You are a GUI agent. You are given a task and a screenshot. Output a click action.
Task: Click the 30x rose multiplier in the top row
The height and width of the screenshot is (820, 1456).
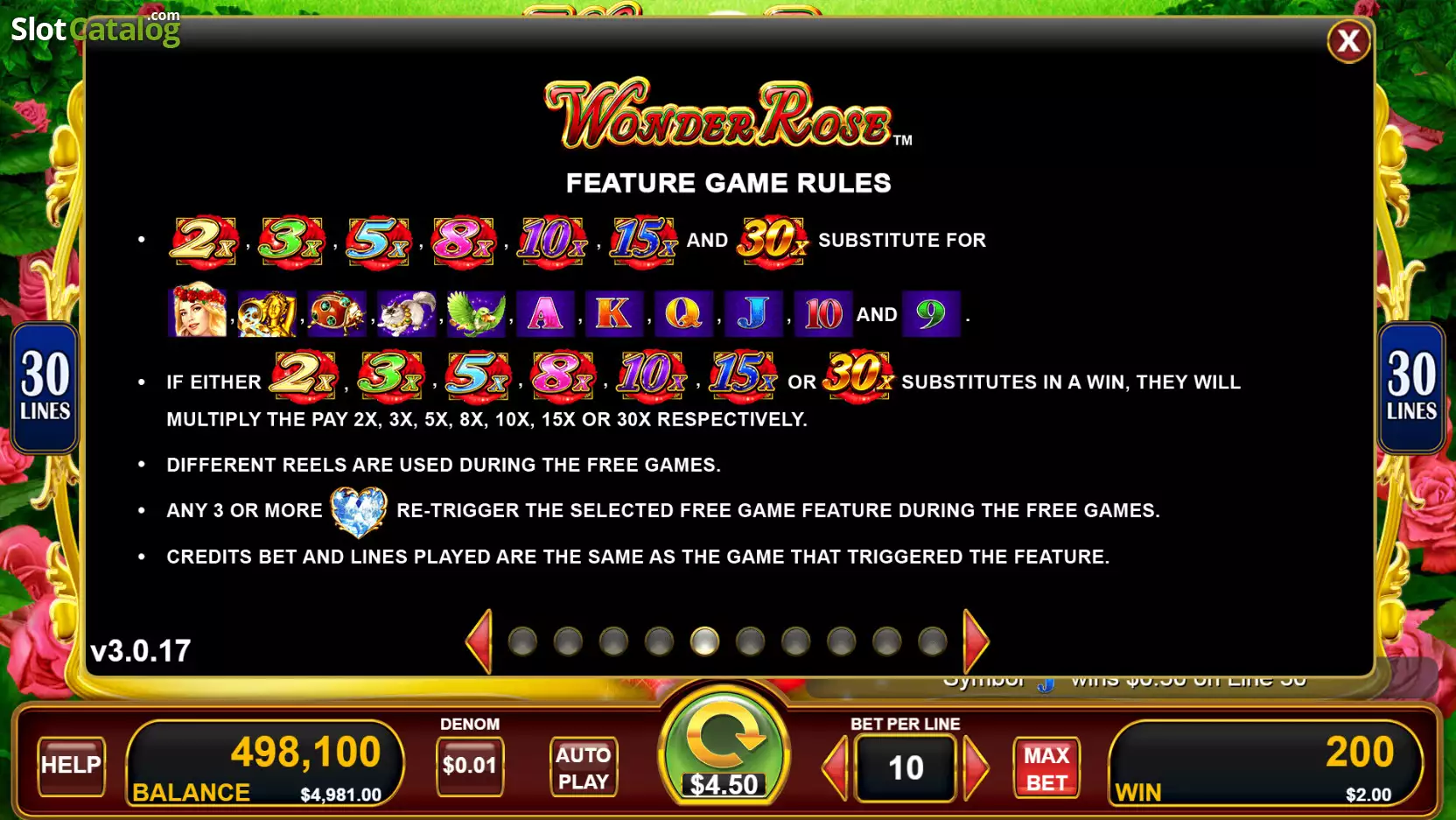point(772,240)
